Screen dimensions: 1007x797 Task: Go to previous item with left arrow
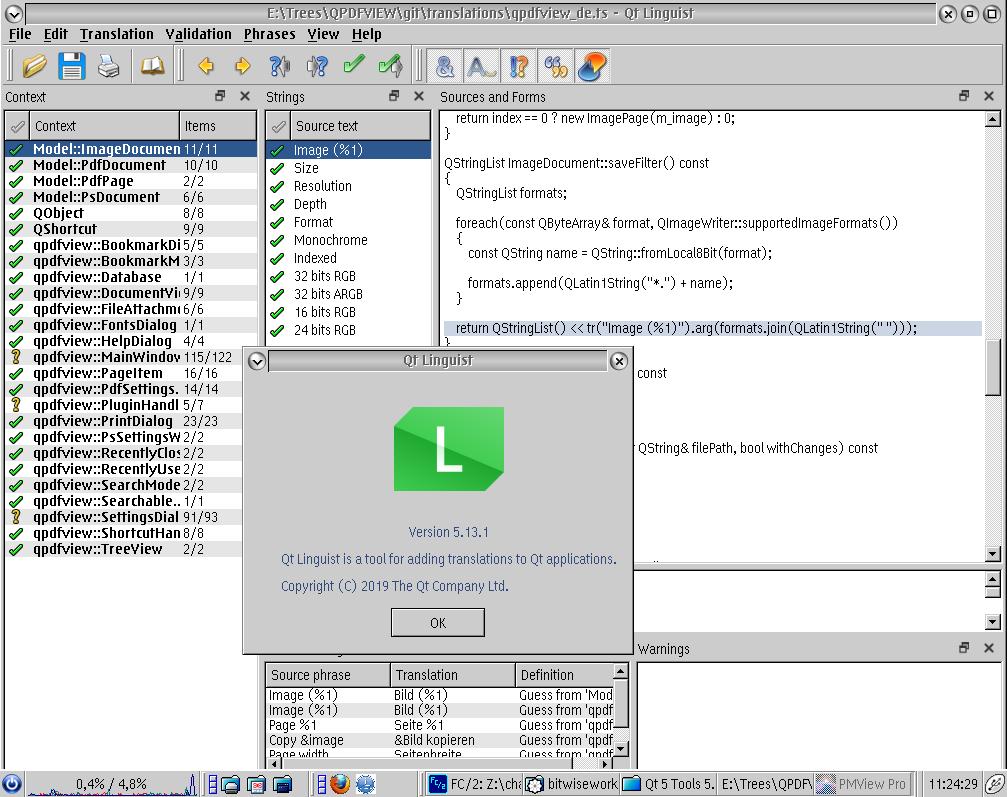coord(206,67)
